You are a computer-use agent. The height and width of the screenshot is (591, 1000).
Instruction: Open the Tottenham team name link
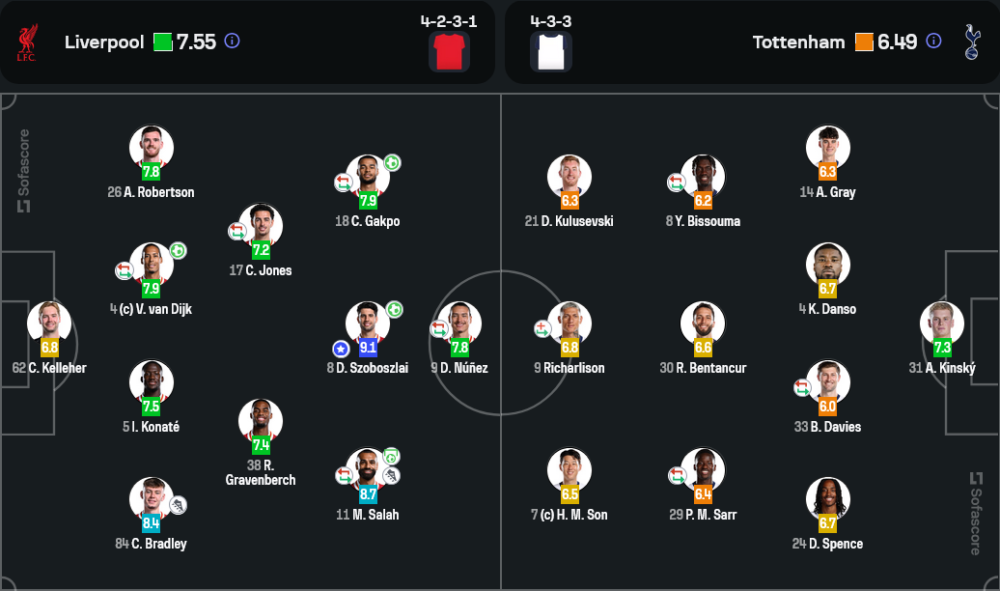tap(799, 42)
